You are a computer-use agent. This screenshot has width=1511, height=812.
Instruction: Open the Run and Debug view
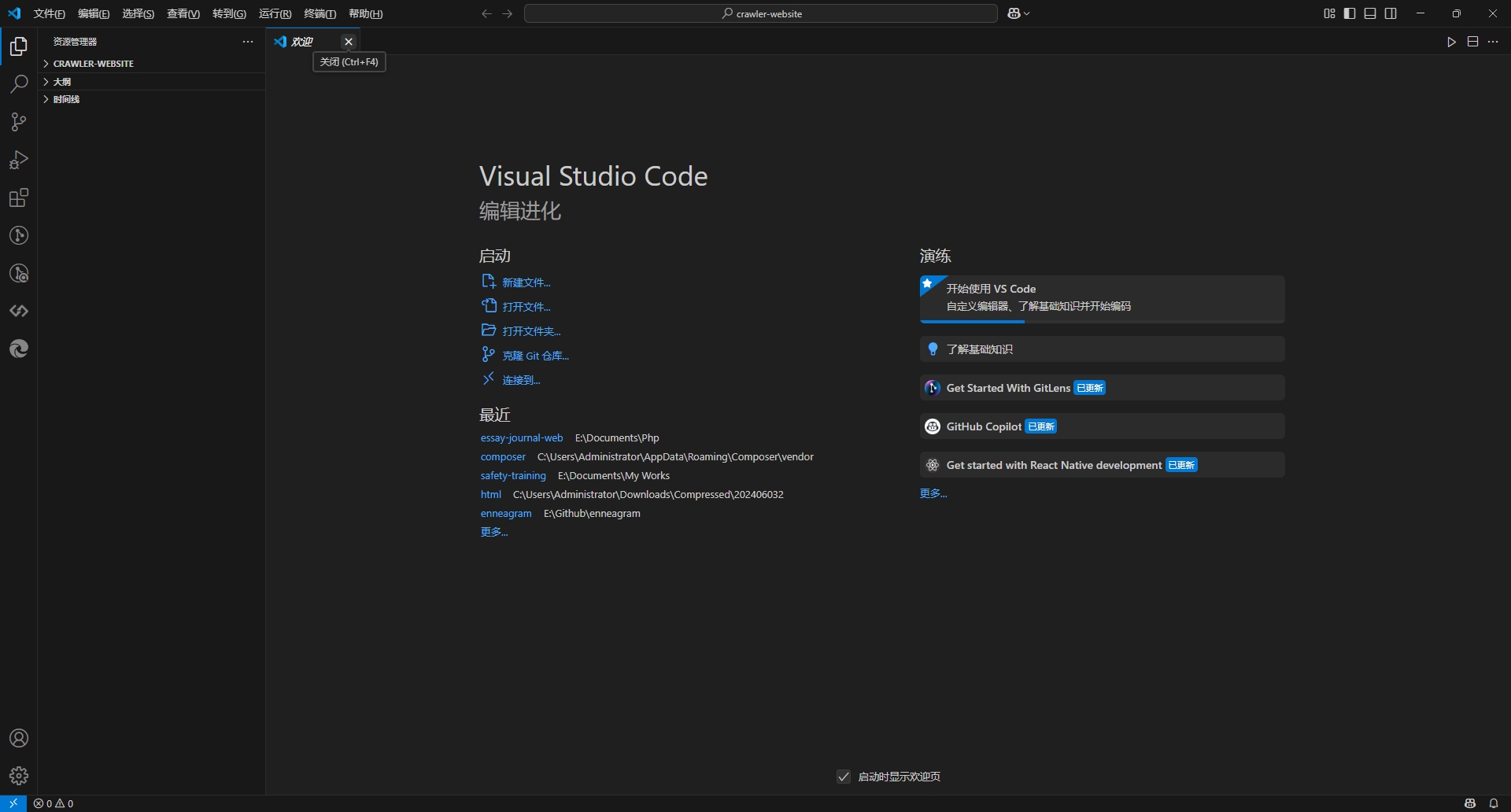(x=19, y=160)
